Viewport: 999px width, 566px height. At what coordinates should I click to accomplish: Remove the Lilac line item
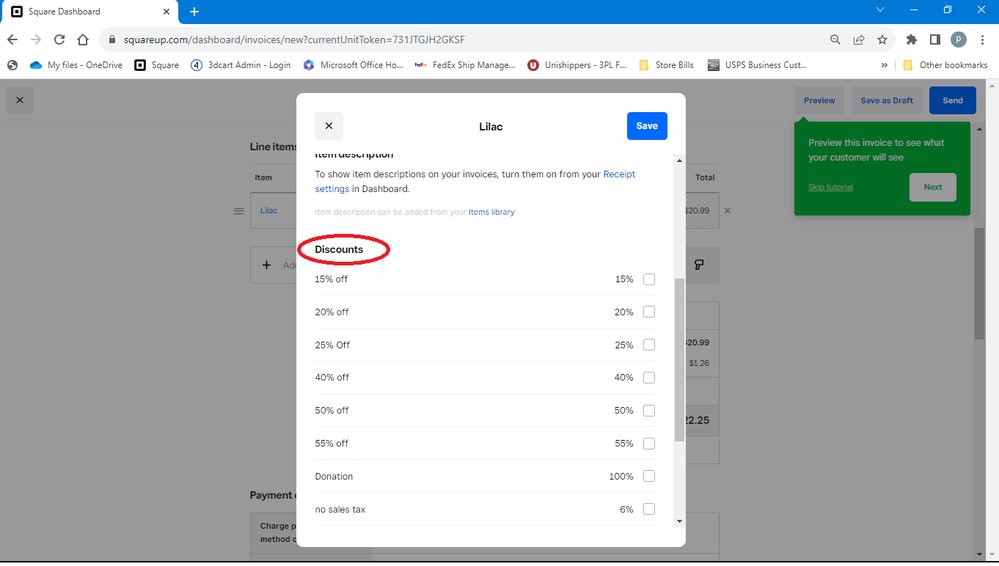point(727,211)
